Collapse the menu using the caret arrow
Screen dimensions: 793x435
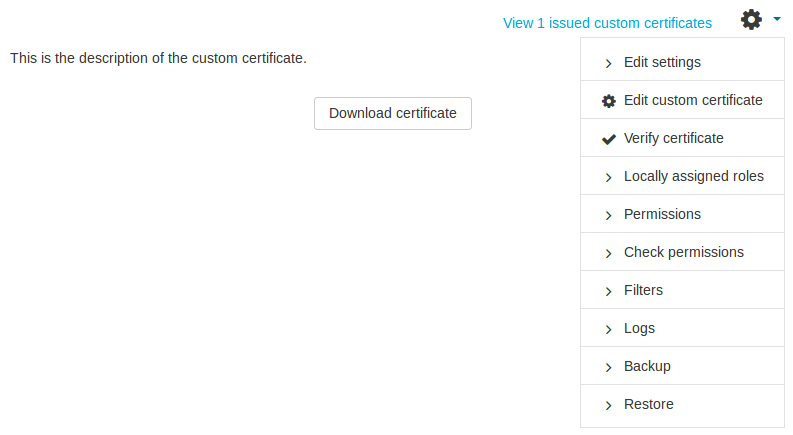coord(776,18)
